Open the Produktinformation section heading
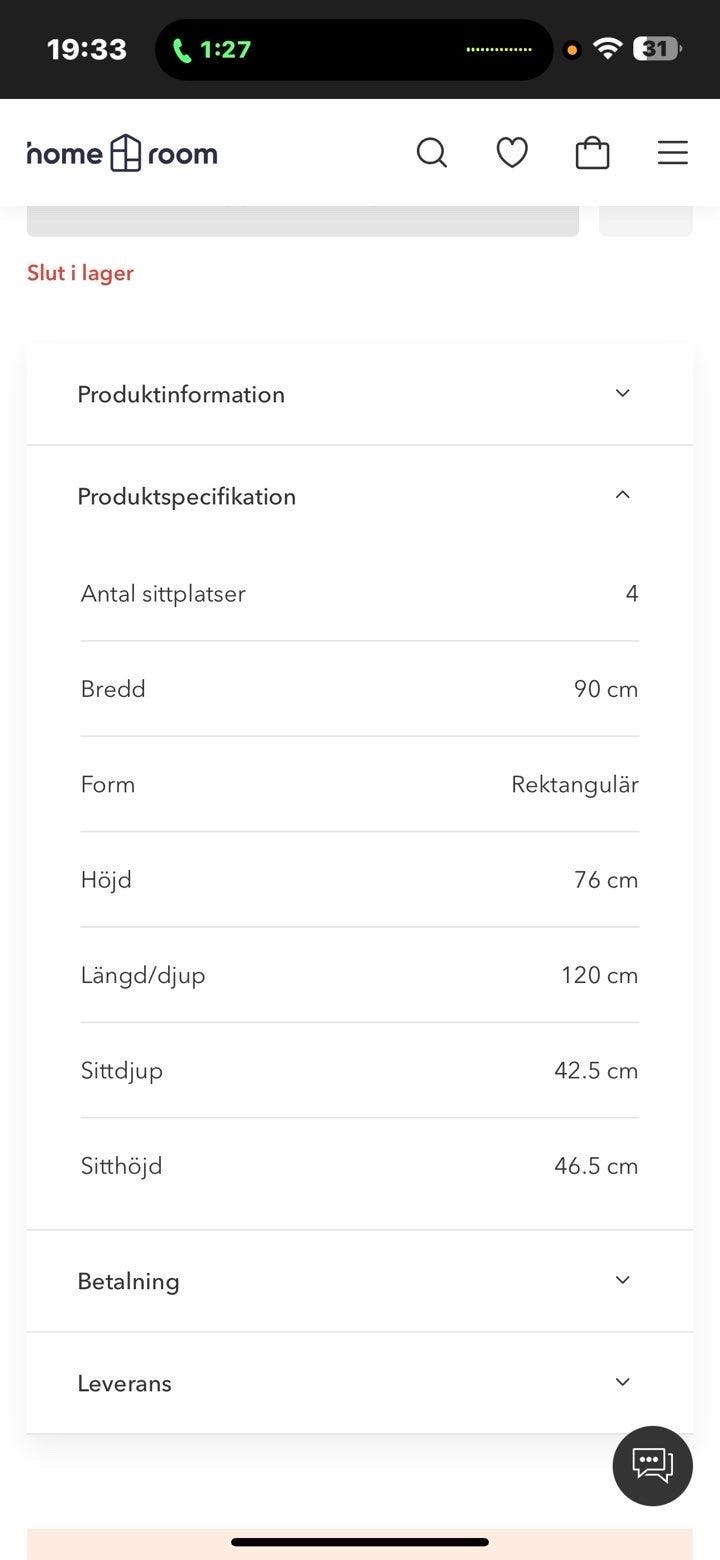This screenshot has width=720, height=1560. pos(181,394)
